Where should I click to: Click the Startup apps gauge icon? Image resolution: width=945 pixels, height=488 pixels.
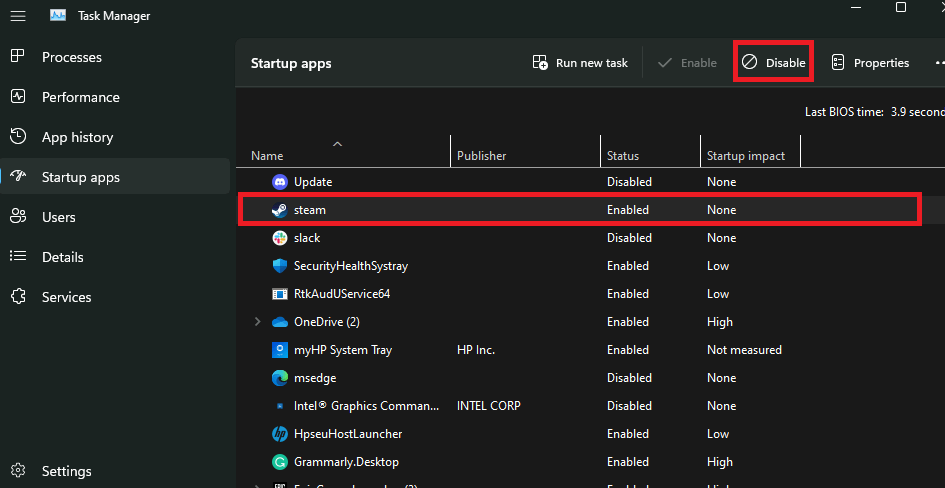tap(18, 177)
